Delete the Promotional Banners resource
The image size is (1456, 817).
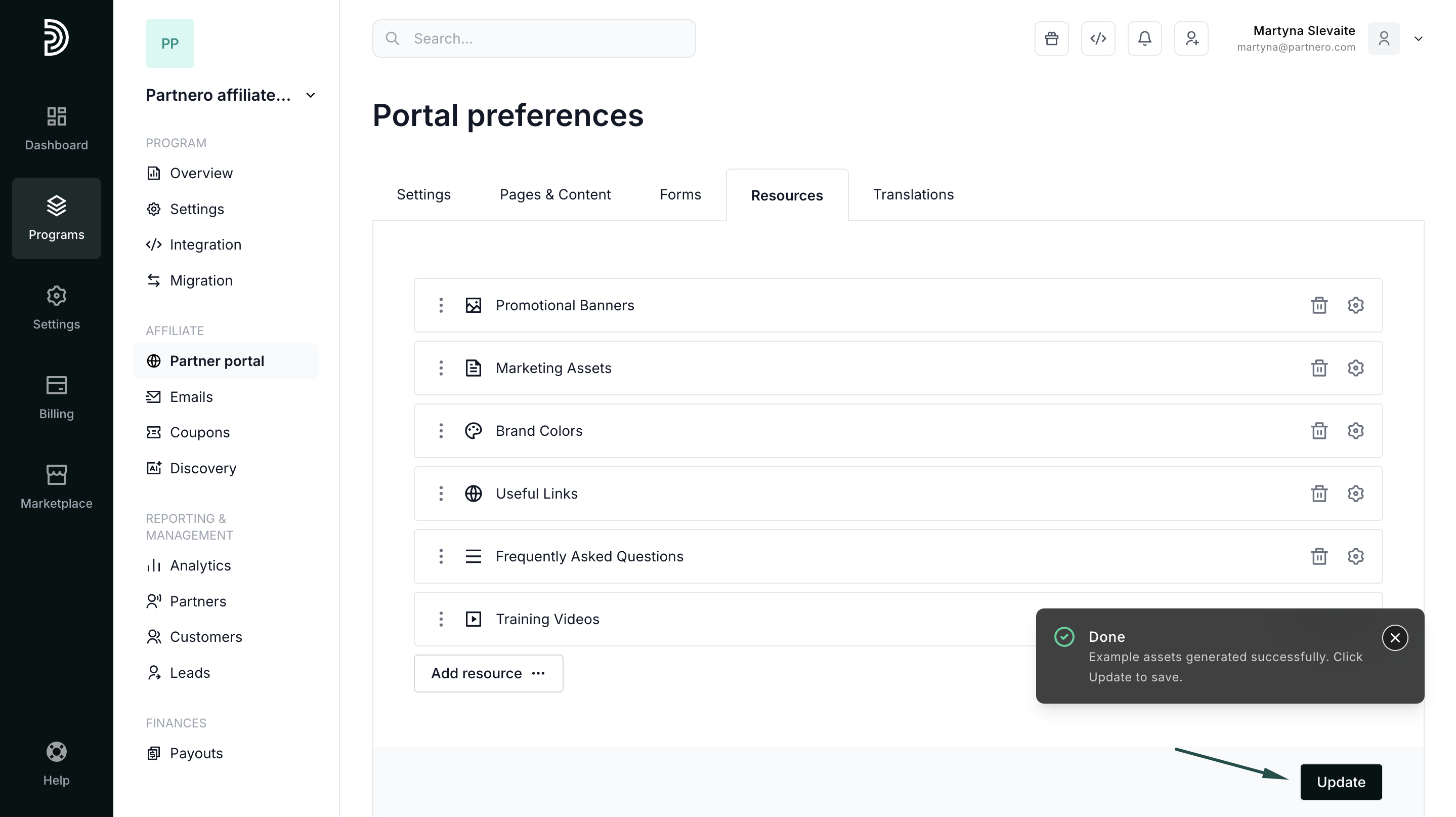(x=1319, y=305)
